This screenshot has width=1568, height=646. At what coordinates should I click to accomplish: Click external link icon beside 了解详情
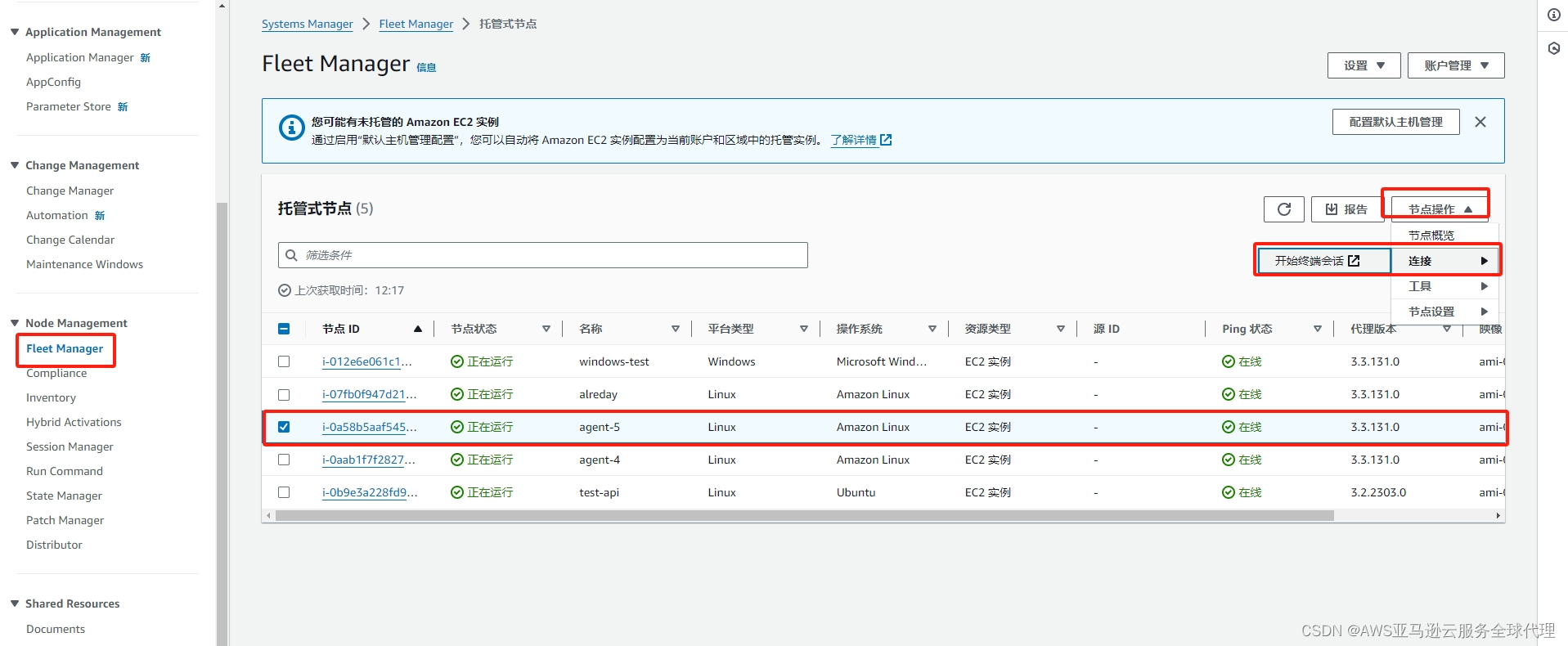(x=886, y=140)
